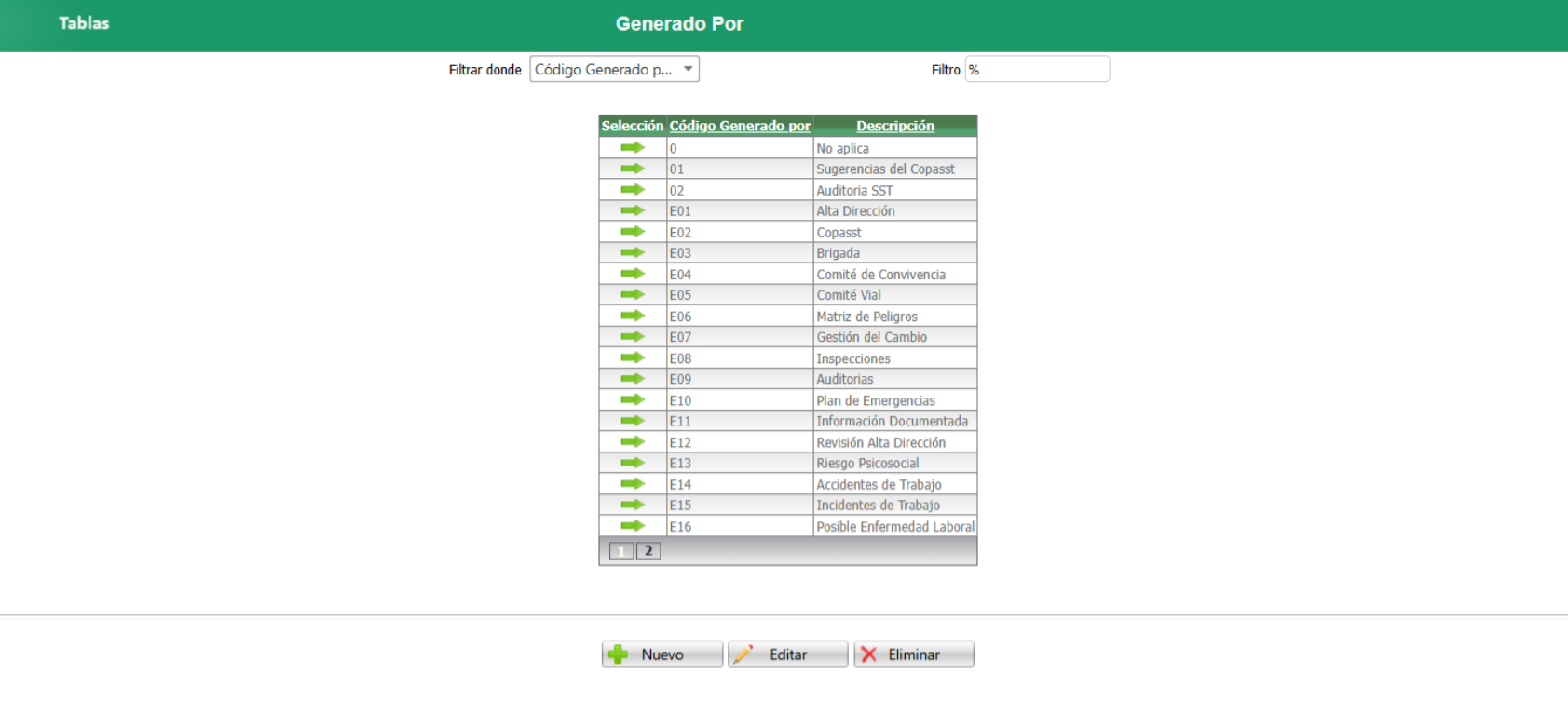This screenshot has height=702, width=1568.
Task: Go to page 2 of the table
Action: point(648,550)
